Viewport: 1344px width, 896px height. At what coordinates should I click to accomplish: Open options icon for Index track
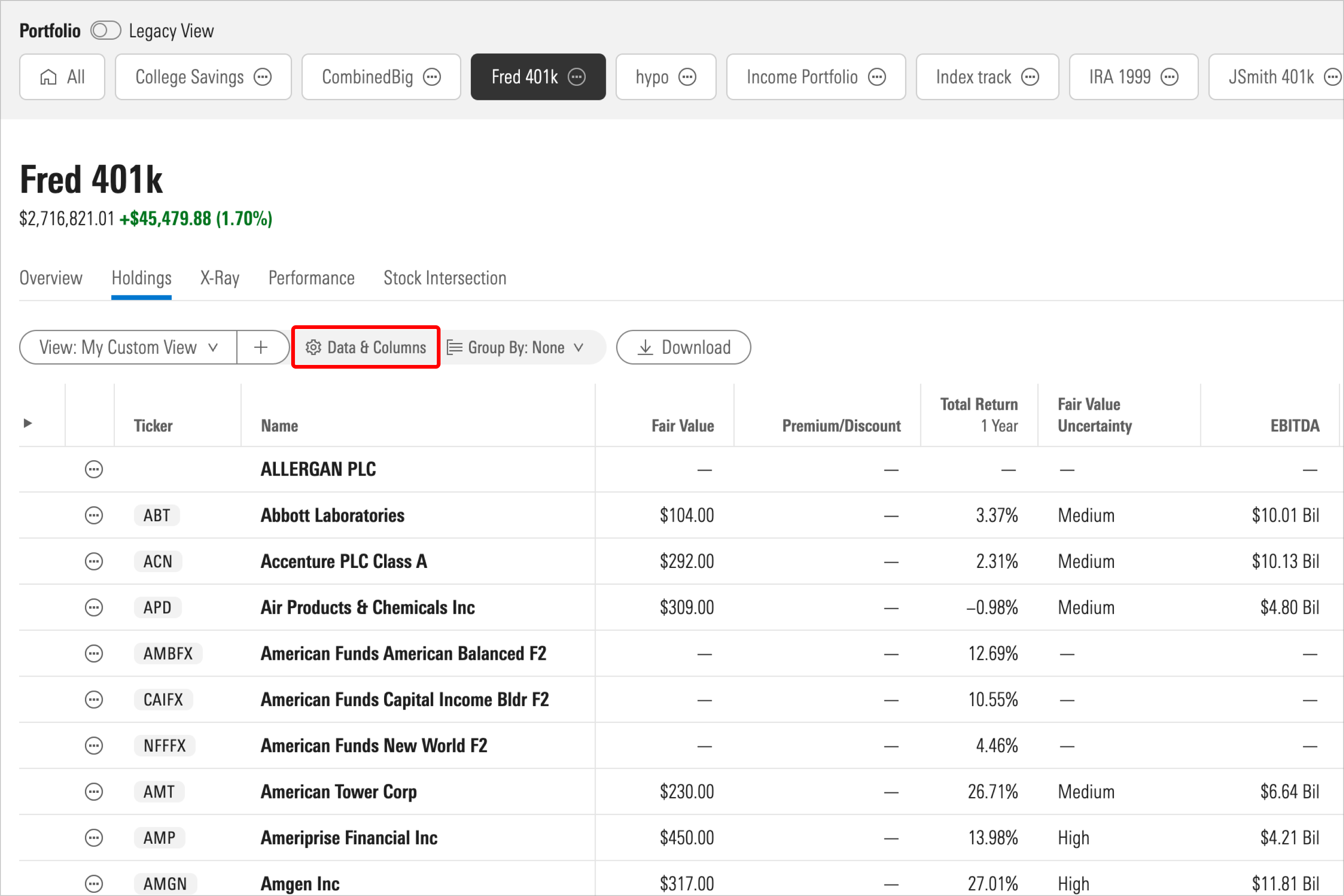(x=1030, y=77)
